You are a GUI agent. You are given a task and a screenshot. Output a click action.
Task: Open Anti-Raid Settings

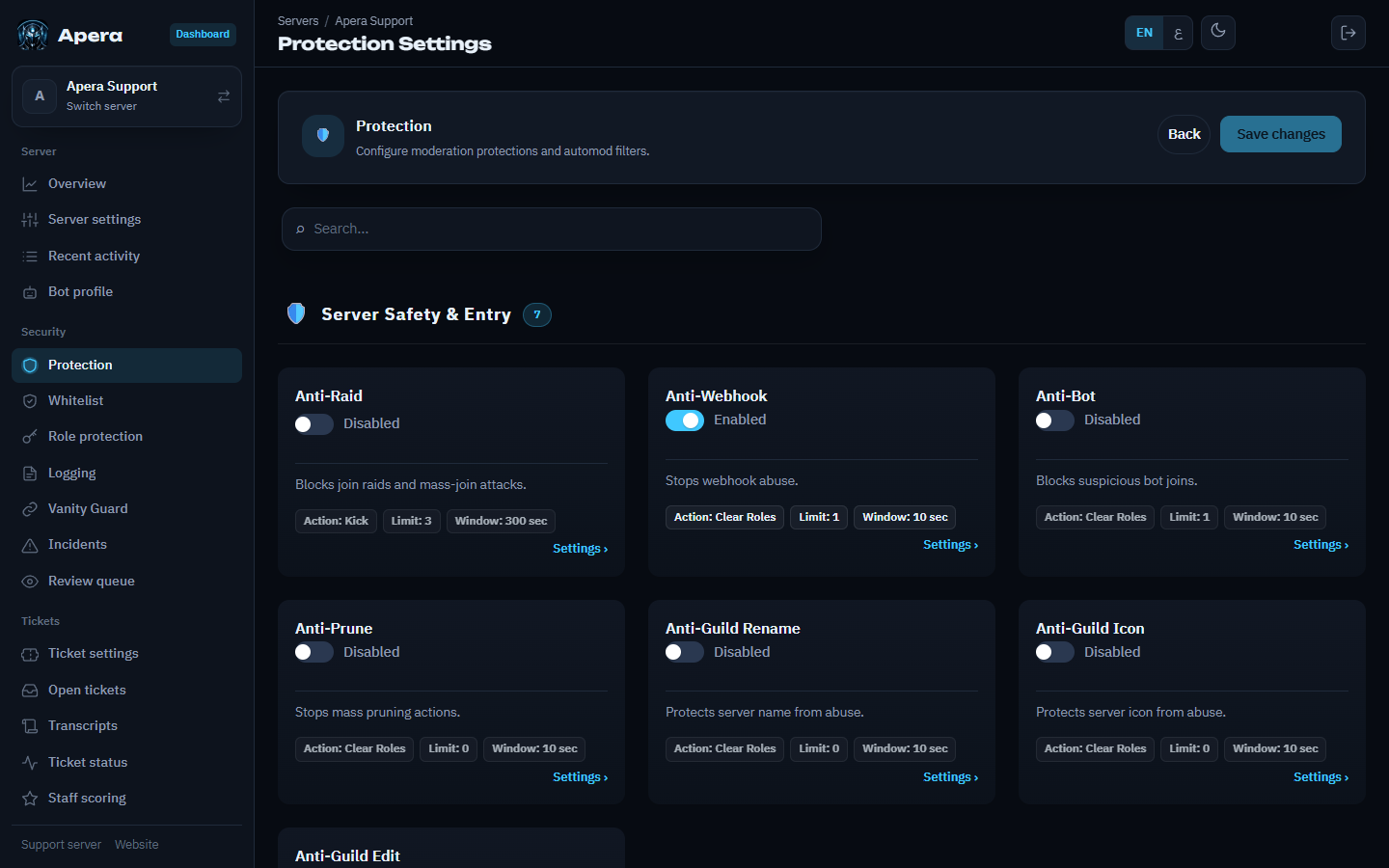click(x=580, y=549)
